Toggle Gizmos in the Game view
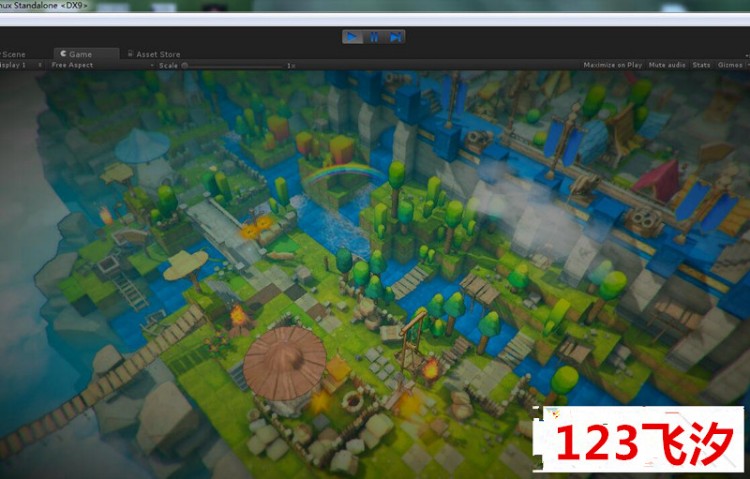This screenshot has width=750, height=479. coord(730,65)
